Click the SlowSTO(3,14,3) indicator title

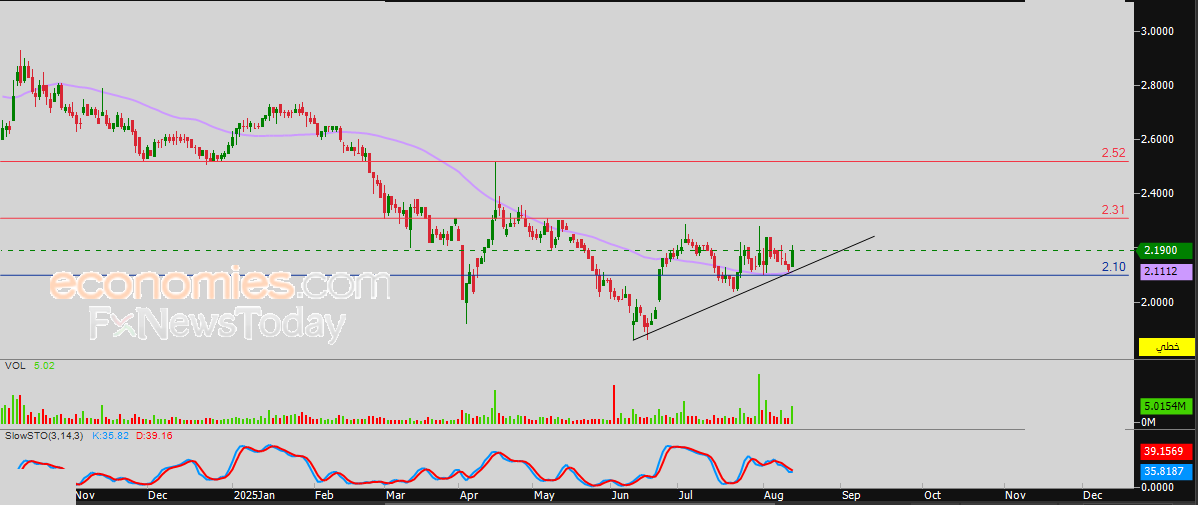[44, 435]
